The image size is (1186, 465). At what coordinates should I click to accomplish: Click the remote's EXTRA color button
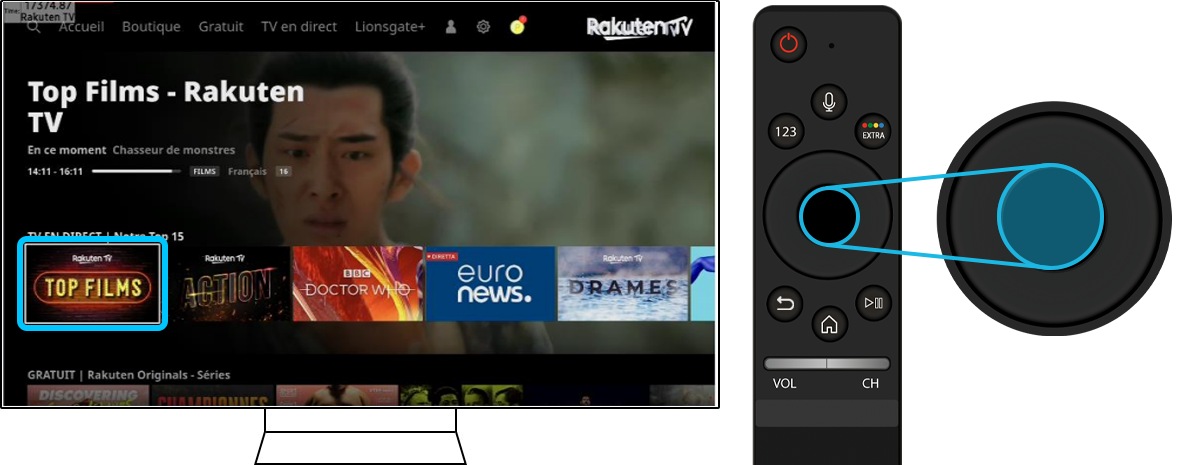[873, 132]
